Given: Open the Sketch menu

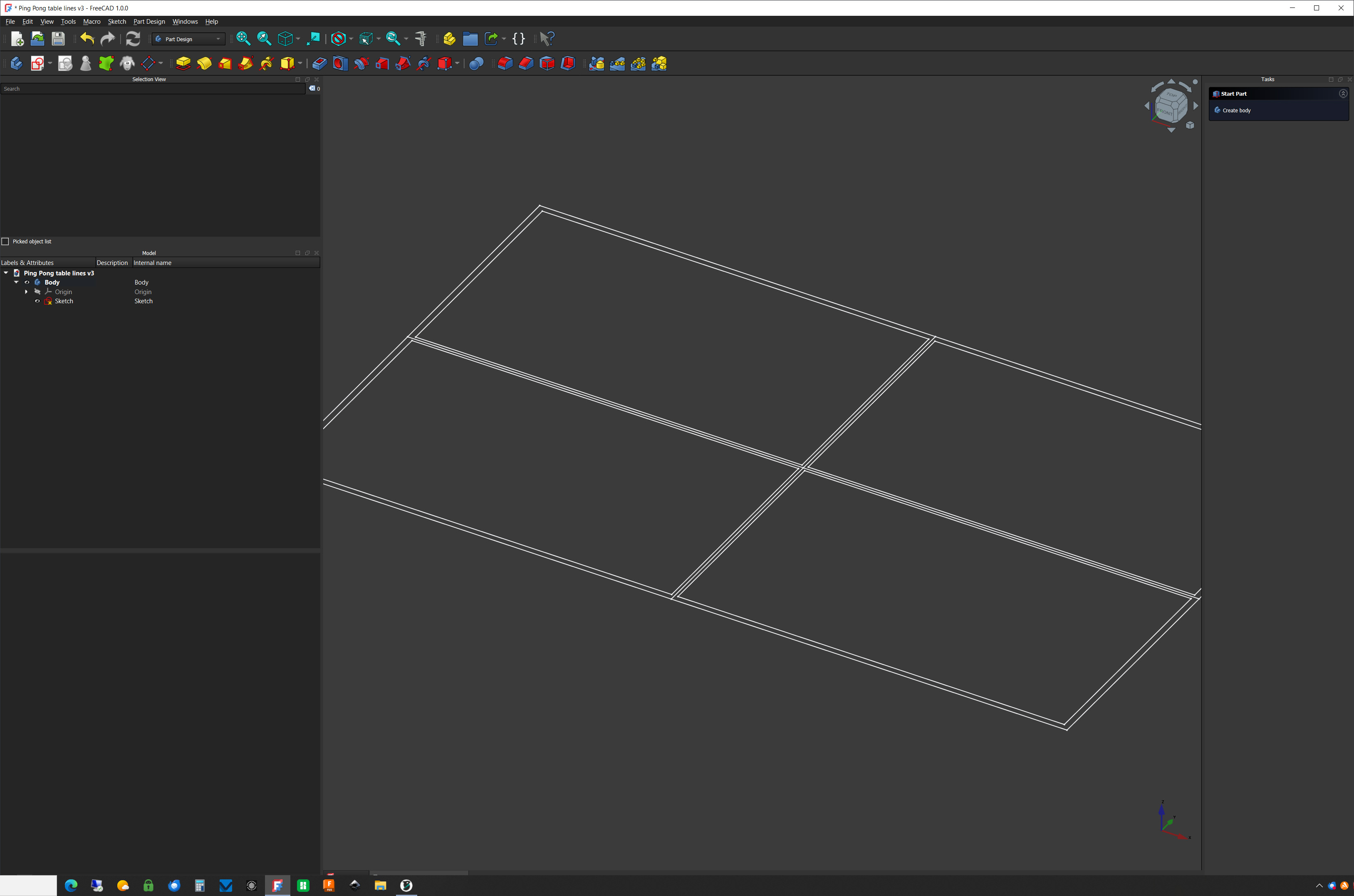Looking at the screenshot, I should point(117,22).
